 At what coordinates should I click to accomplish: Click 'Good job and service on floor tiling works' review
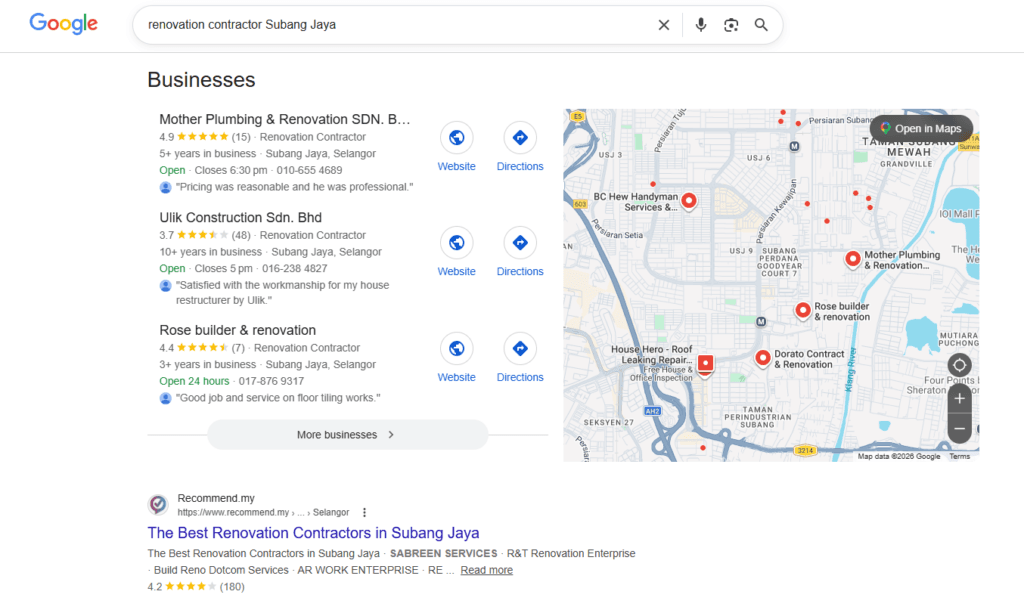pyautogui.click(x=278, y=398)
